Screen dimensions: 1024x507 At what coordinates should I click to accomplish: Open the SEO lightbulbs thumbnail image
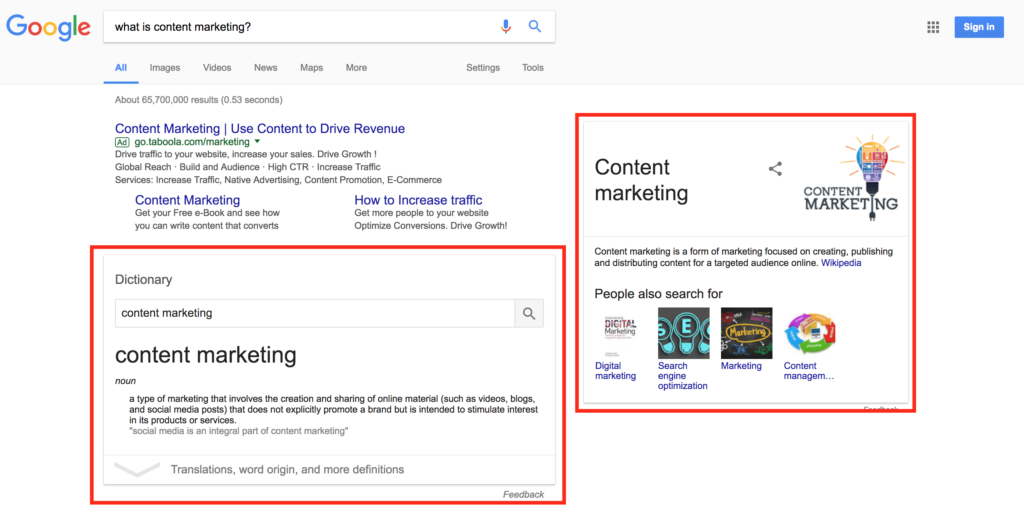683,333
